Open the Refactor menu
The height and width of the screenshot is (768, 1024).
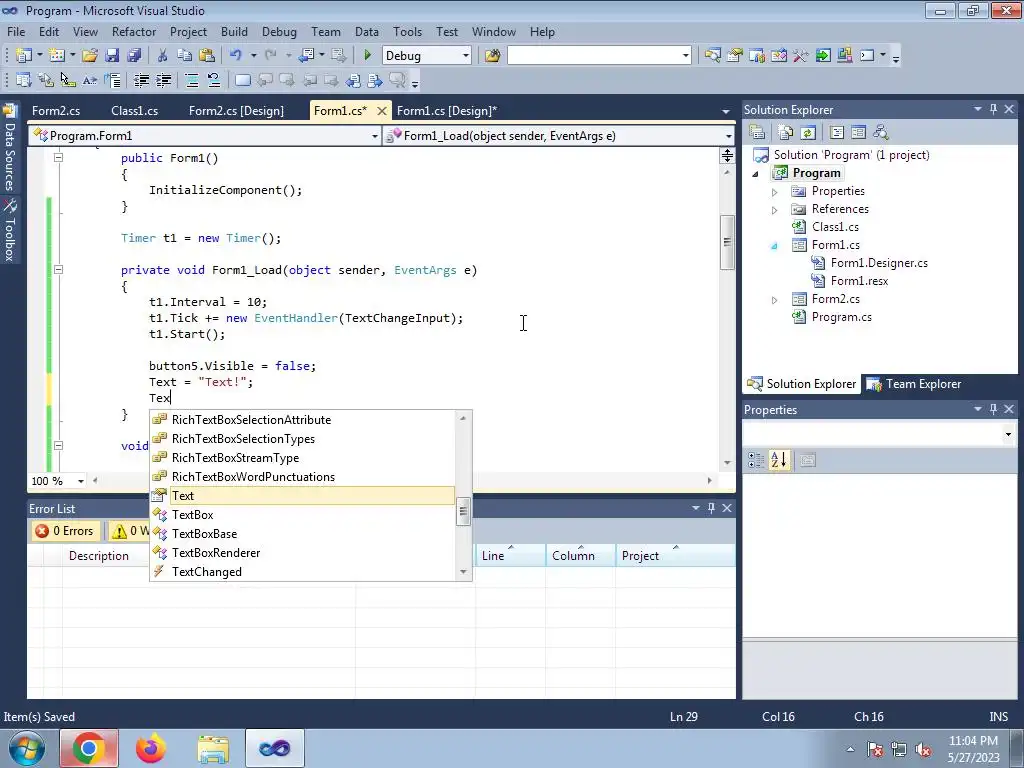point(134,31)
